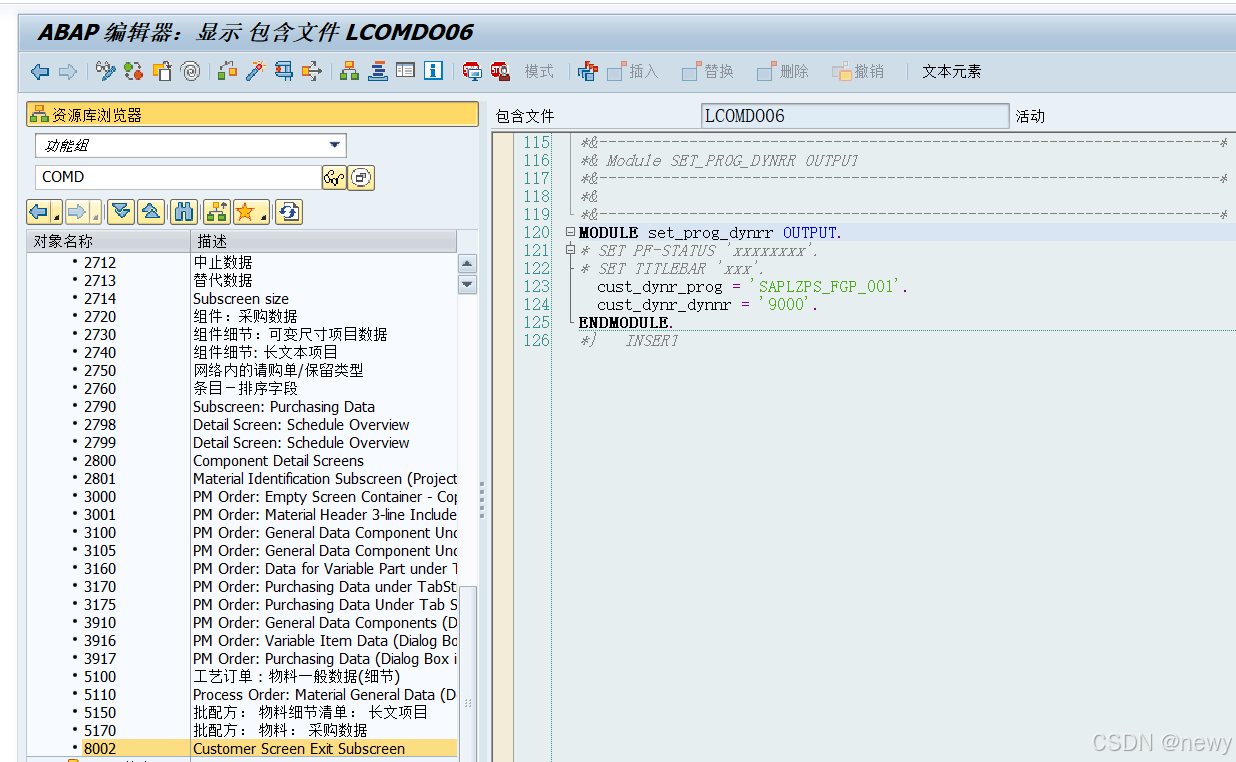
Task: Click the Display/Change pencil-glasses icon
Action: point(105,71)
